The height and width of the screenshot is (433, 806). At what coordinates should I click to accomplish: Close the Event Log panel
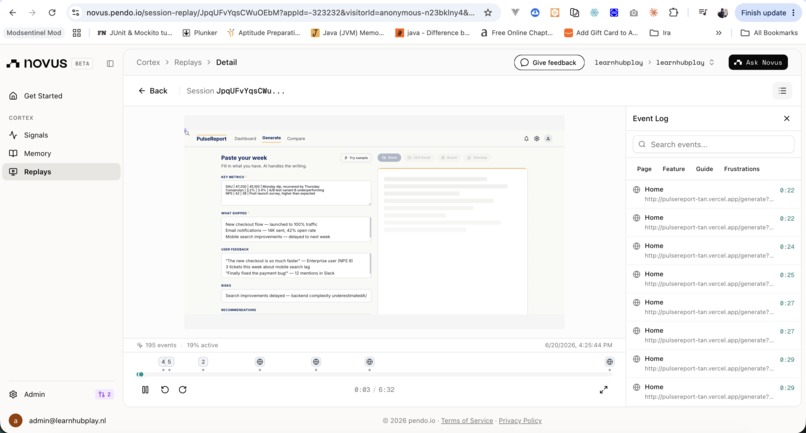pos(786,118)
